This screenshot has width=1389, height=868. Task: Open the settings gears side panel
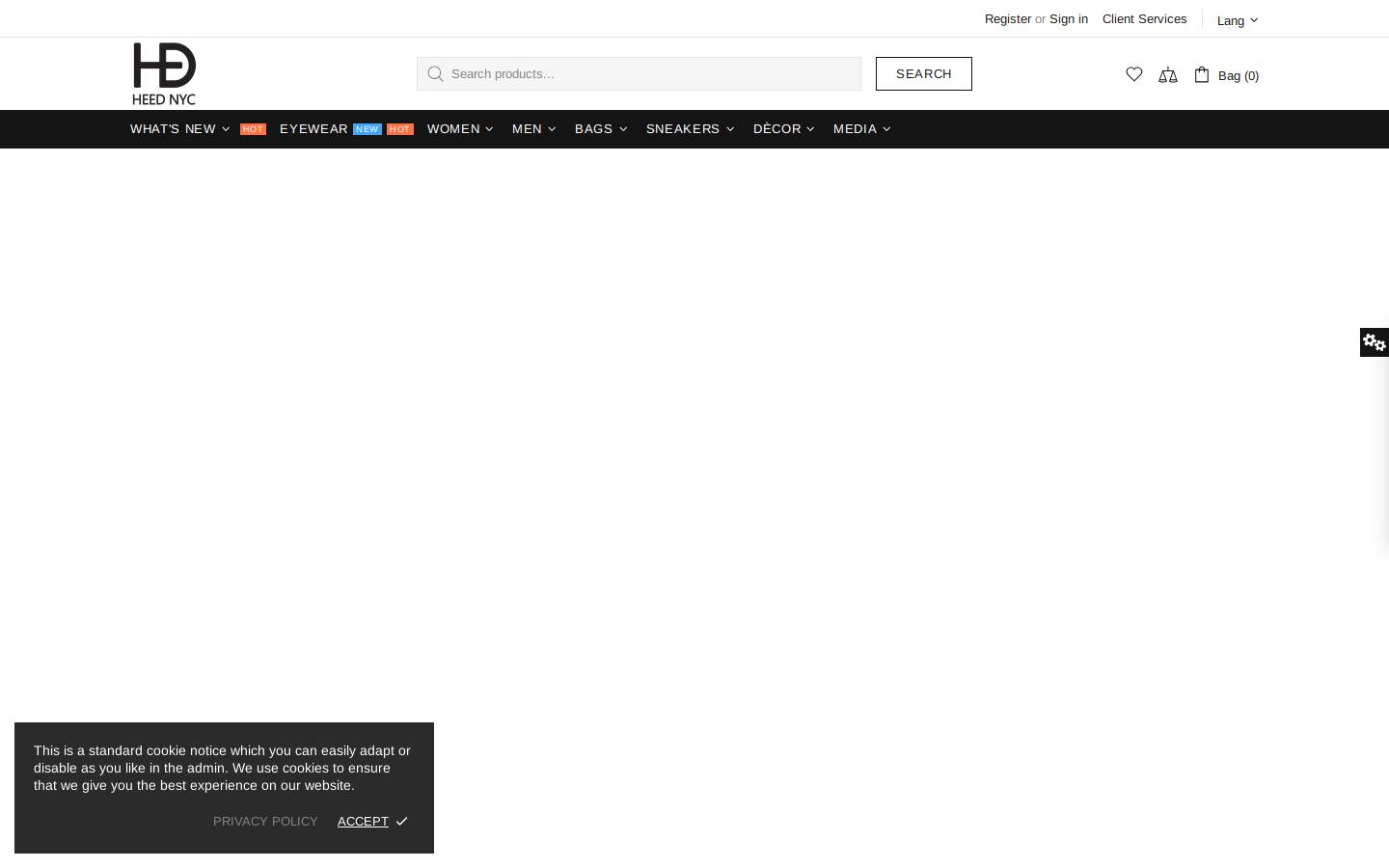pyautogui.click(x=1375, y=342)
